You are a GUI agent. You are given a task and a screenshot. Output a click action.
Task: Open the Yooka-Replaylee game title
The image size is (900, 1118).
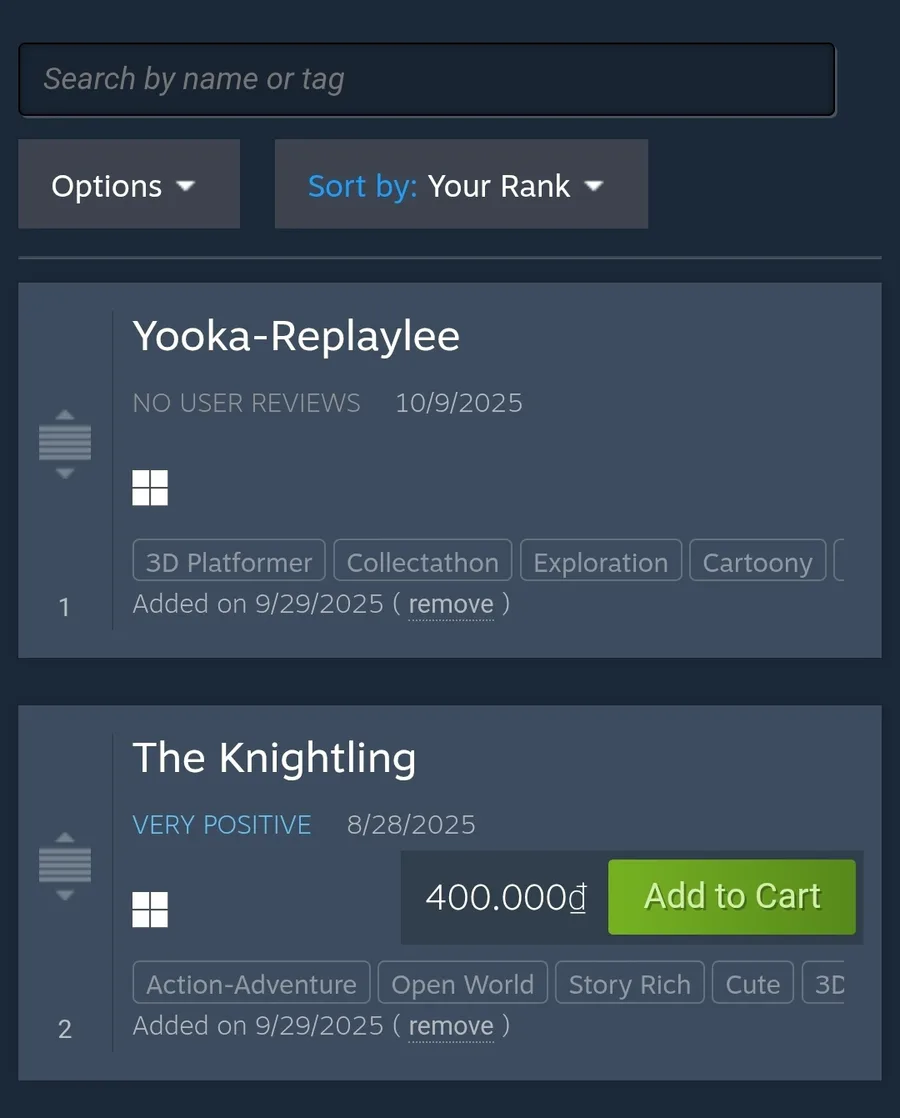tap(296, 336)
